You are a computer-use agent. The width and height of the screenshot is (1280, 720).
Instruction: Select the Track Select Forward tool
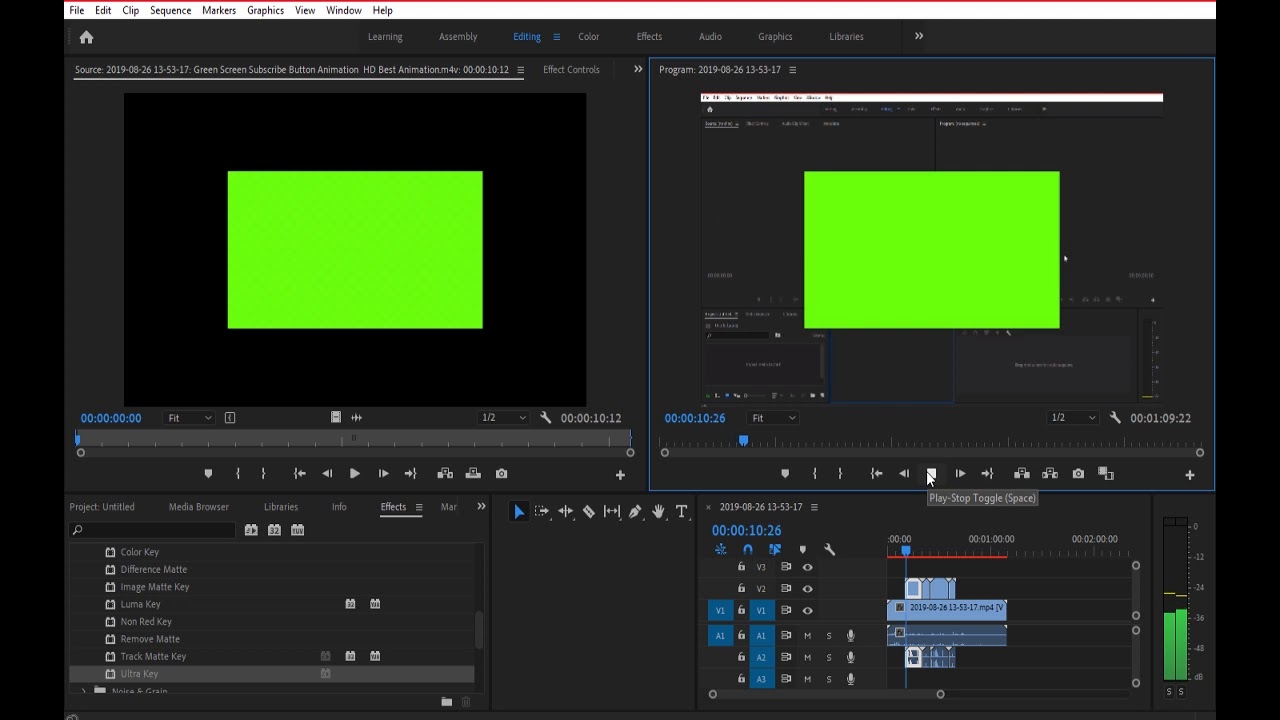[542, 511]
